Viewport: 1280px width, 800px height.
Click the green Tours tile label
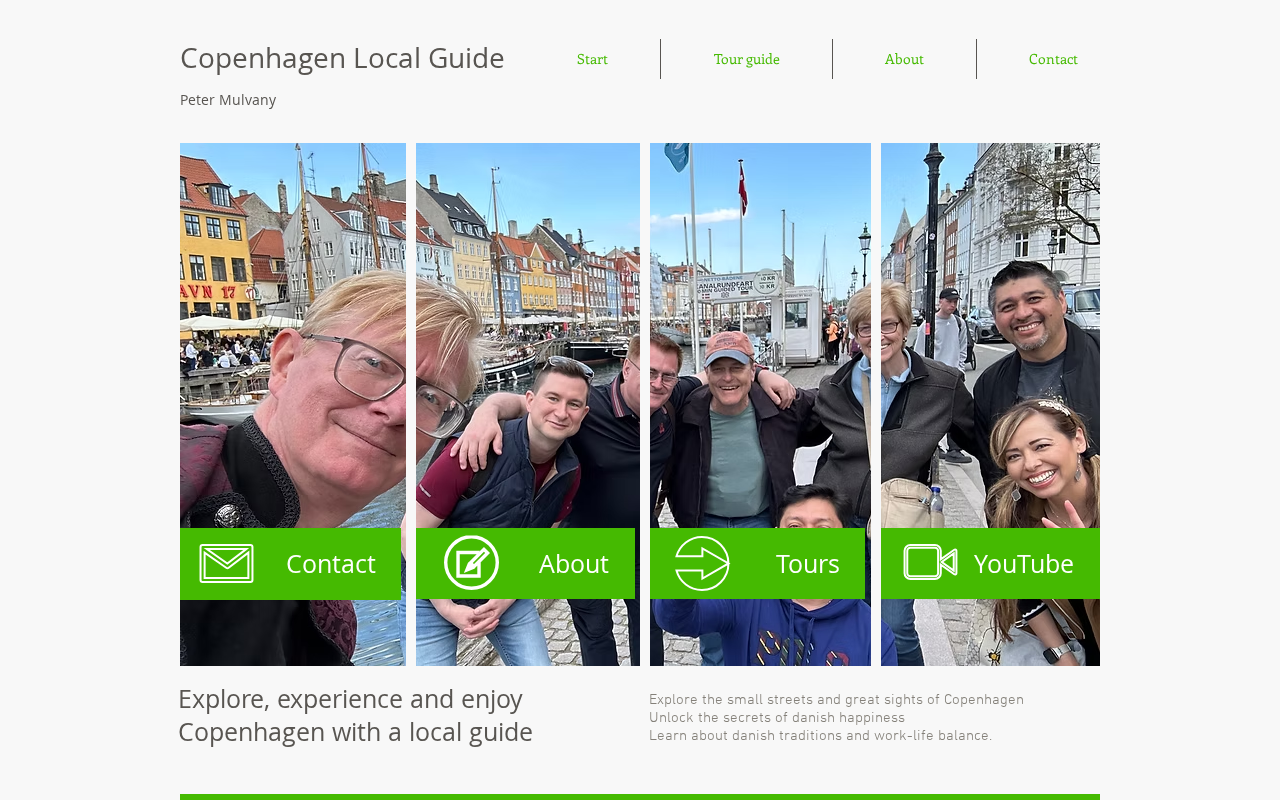tap(808, 564)
